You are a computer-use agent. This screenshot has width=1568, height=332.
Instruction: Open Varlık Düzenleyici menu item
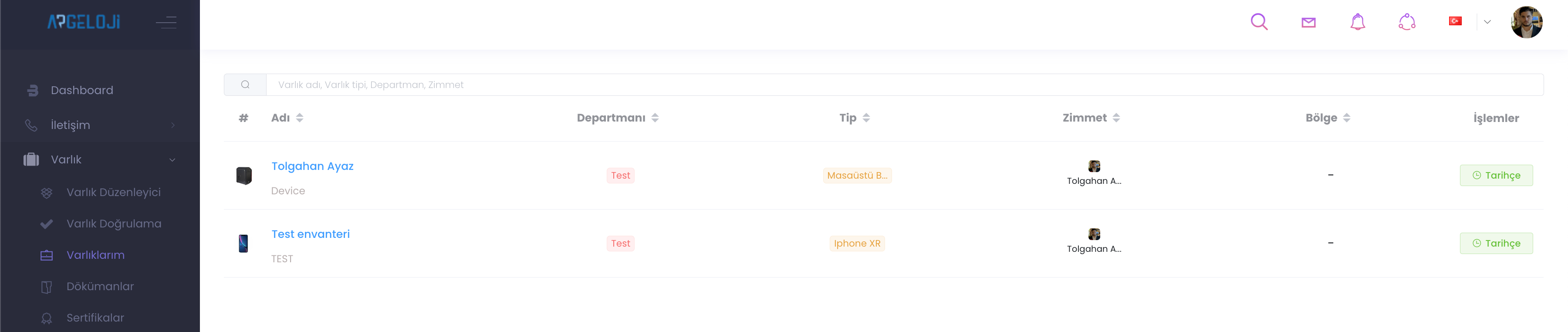click(113, 193)
